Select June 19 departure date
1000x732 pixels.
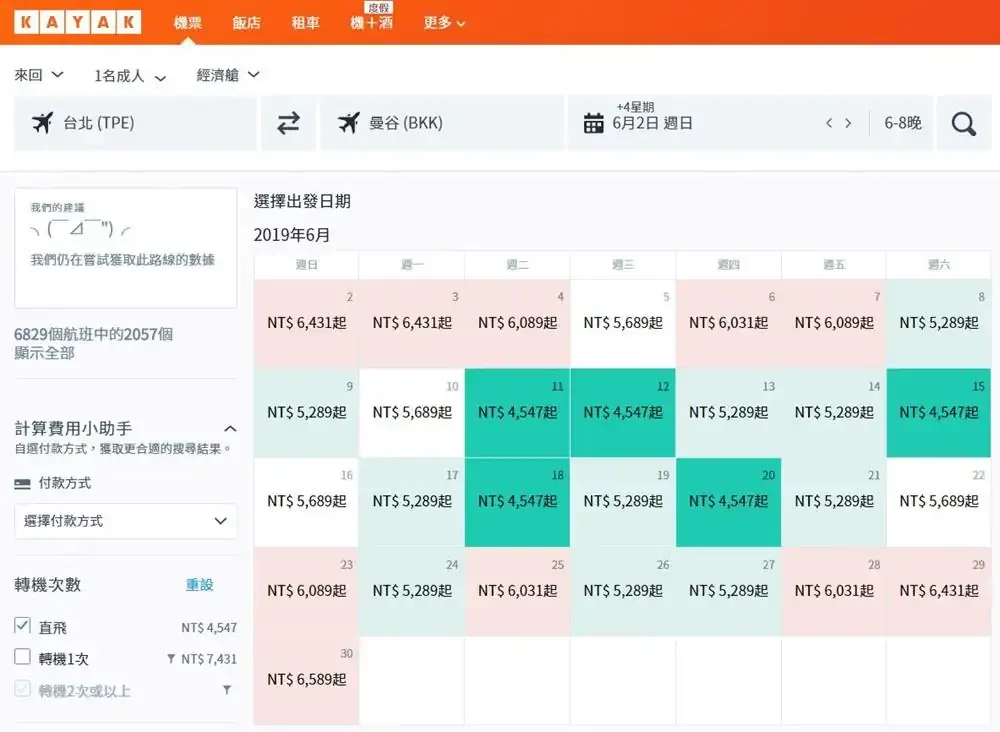623,502
